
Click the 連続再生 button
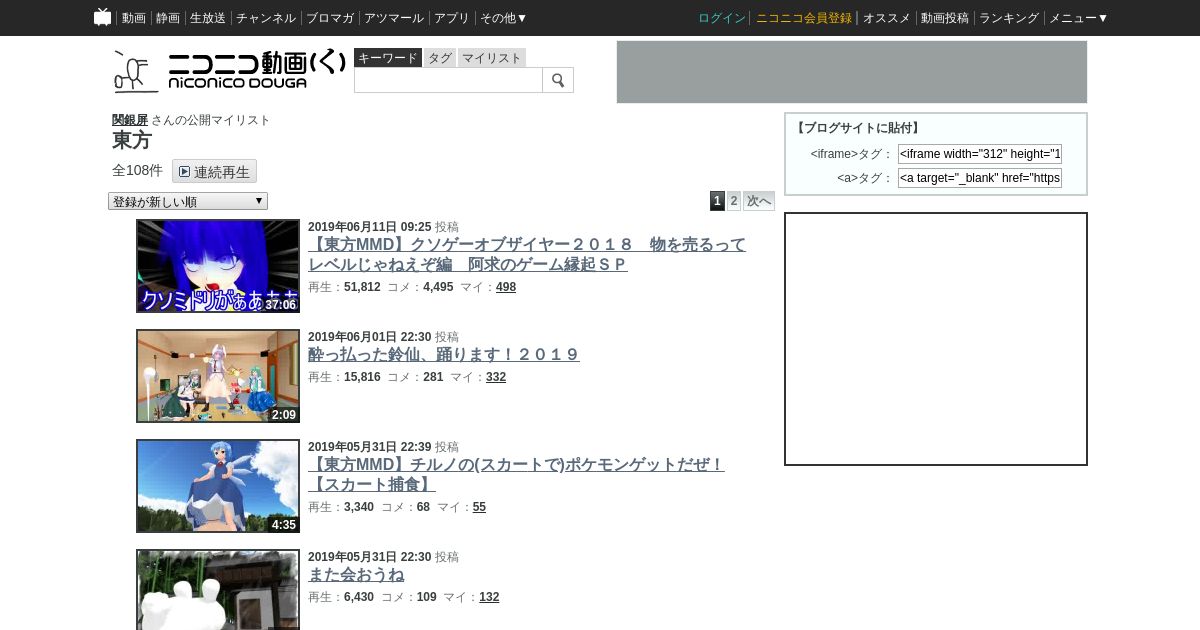214,171
